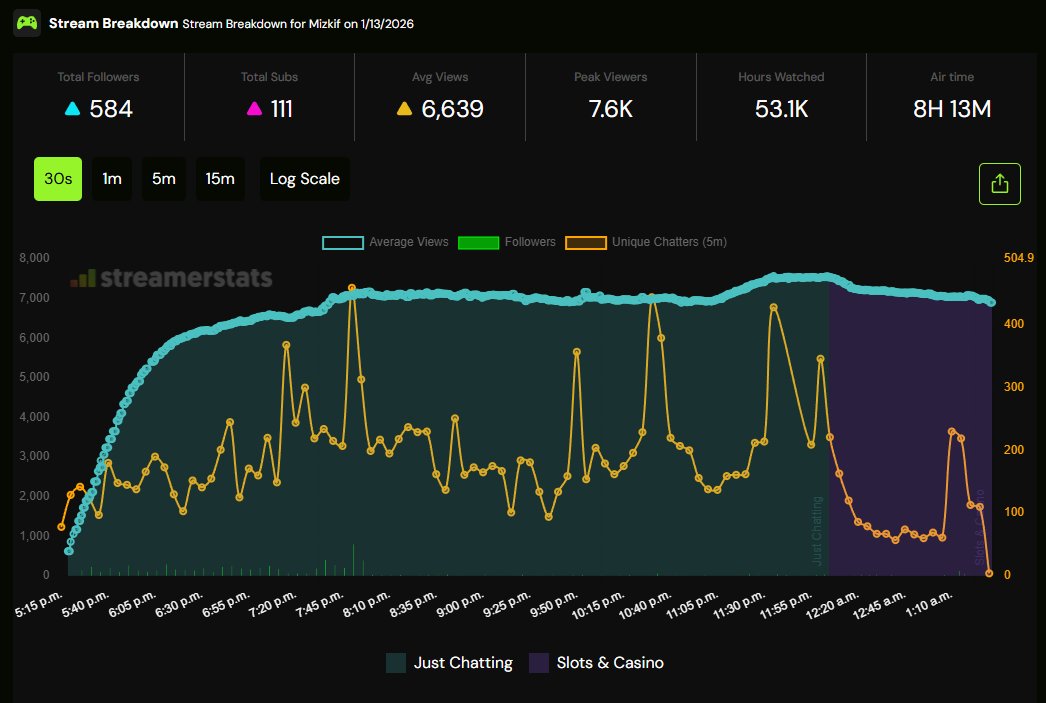This screenshot has width=1046, height=703.
Task: Click the 5:15 p.m. time axis label
Action: (39, 604)
